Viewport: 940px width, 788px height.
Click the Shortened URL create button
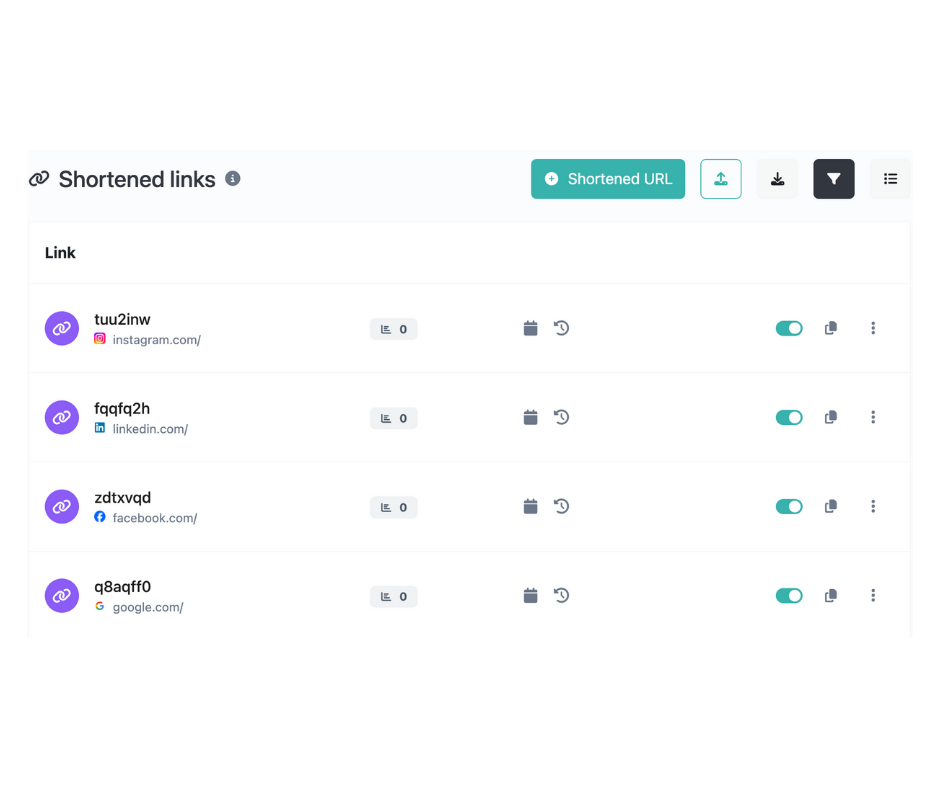[607, 179]
